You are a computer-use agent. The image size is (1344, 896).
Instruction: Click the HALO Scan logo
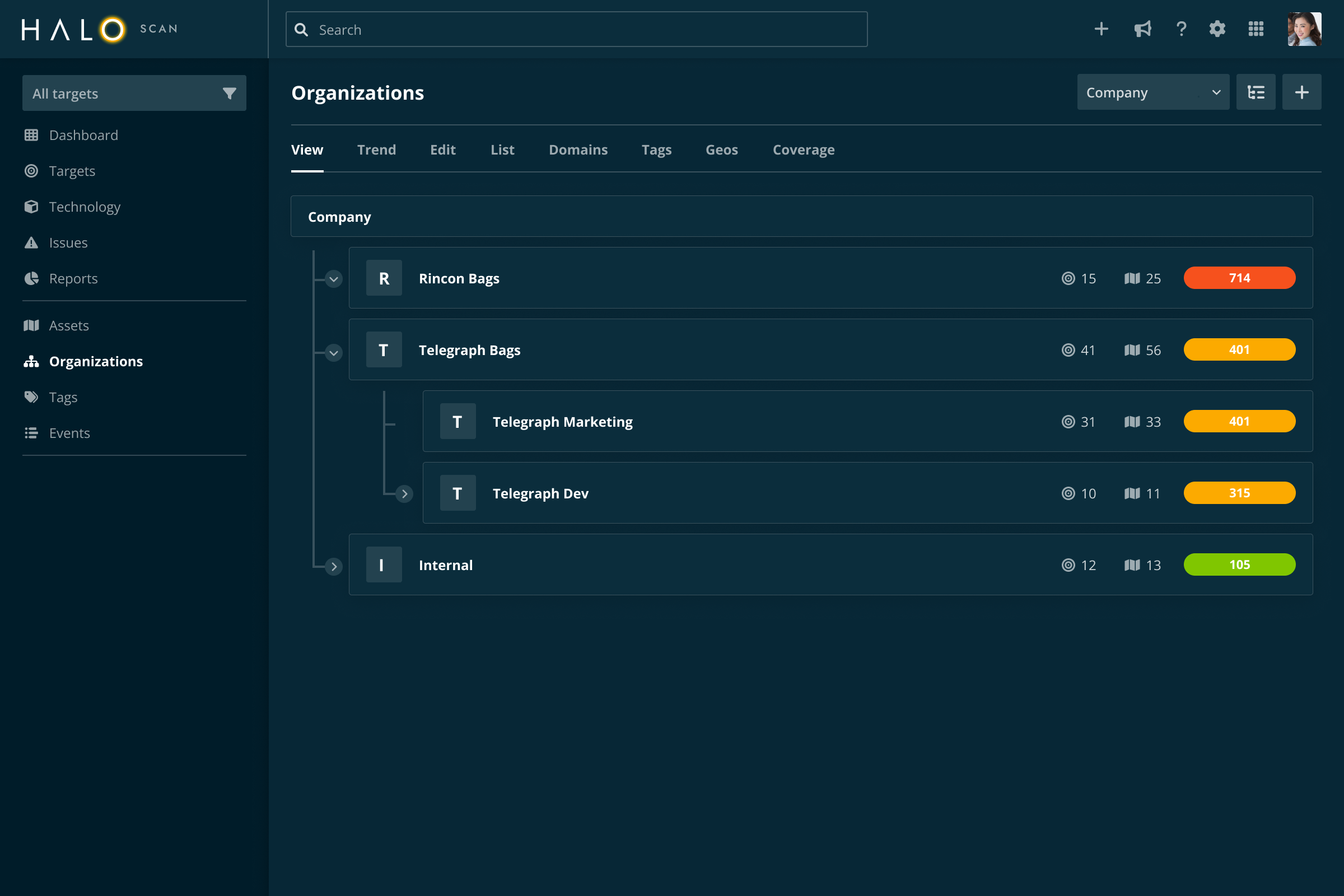[x=100, y=29]
